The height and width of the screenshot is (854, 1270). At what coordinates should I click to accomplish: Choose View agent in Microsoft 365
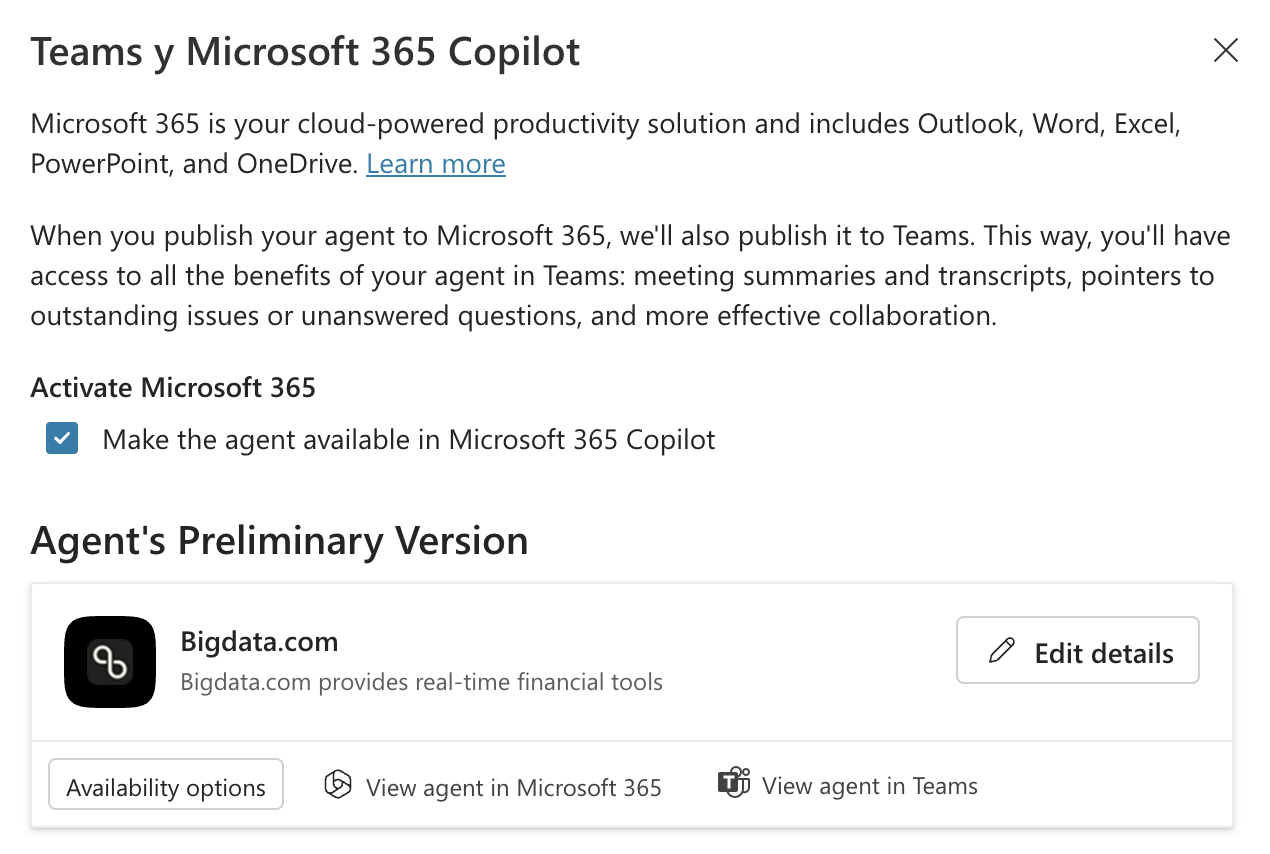pos(513,787)
